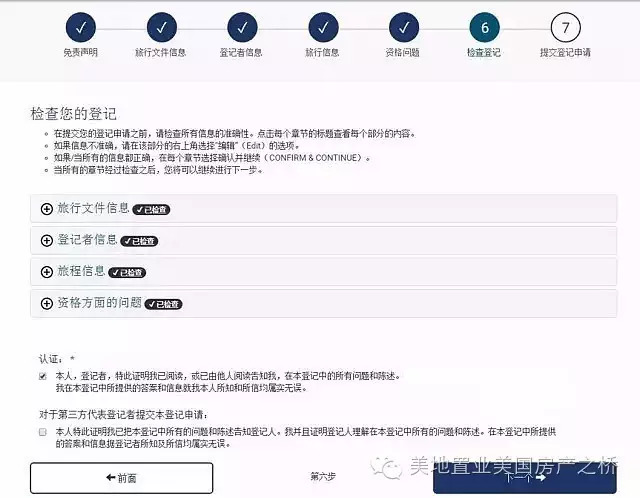Click the 检查您的登记 heading

click(x=73, y=113)
